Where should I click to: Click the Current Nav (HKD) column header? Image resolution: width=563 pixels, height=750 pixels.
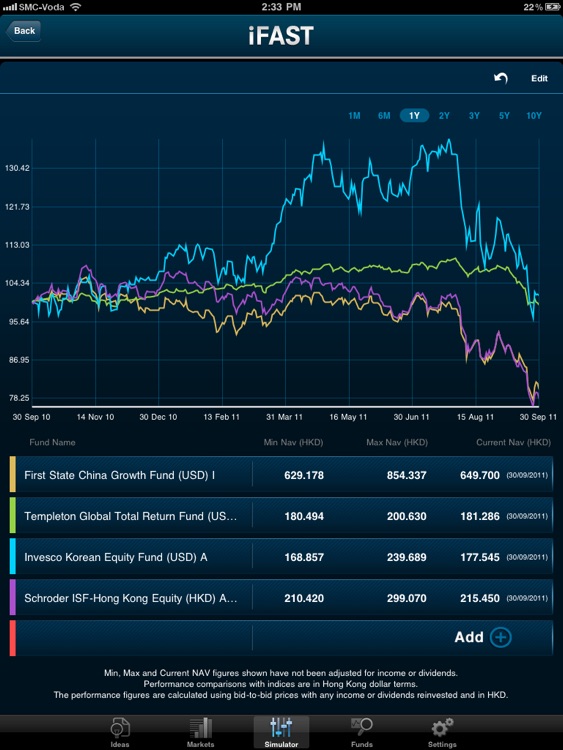[x=513, y=442]
